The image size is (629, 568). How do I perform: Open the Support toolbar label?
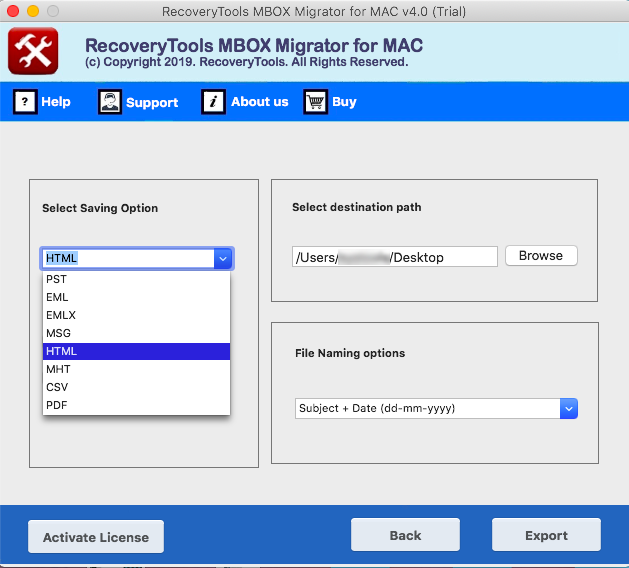tap(152, 103)
